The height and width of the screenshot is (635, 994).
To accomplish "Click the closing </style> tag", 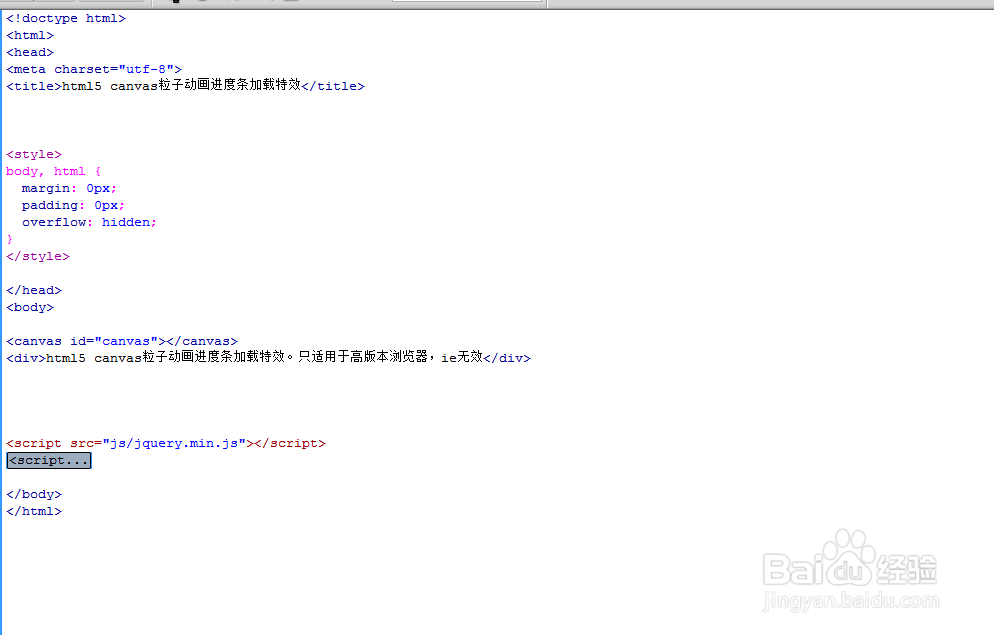I will [38, 257].
